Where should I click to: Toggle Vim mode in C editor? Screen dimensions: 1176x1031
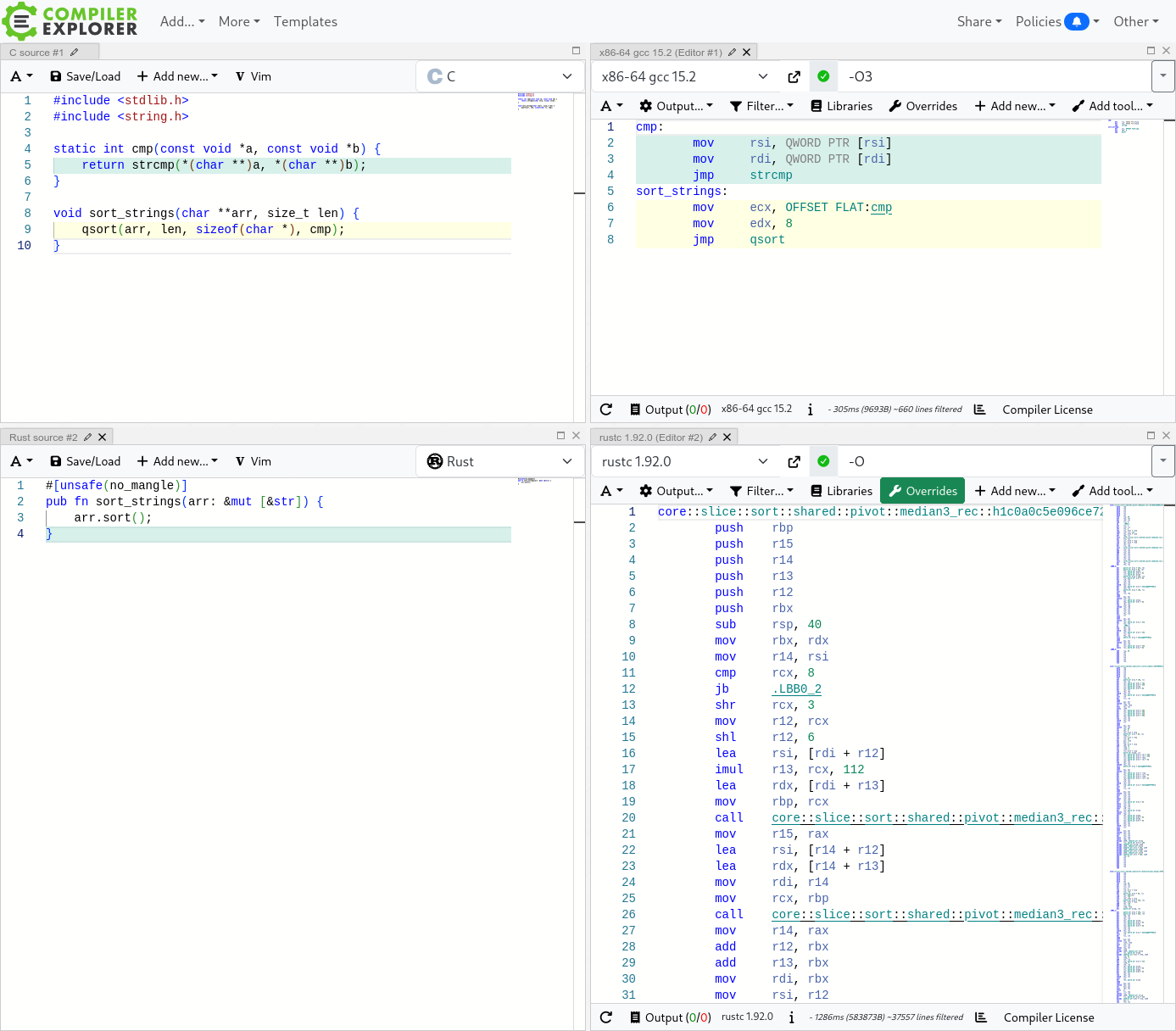click(253, 76)
